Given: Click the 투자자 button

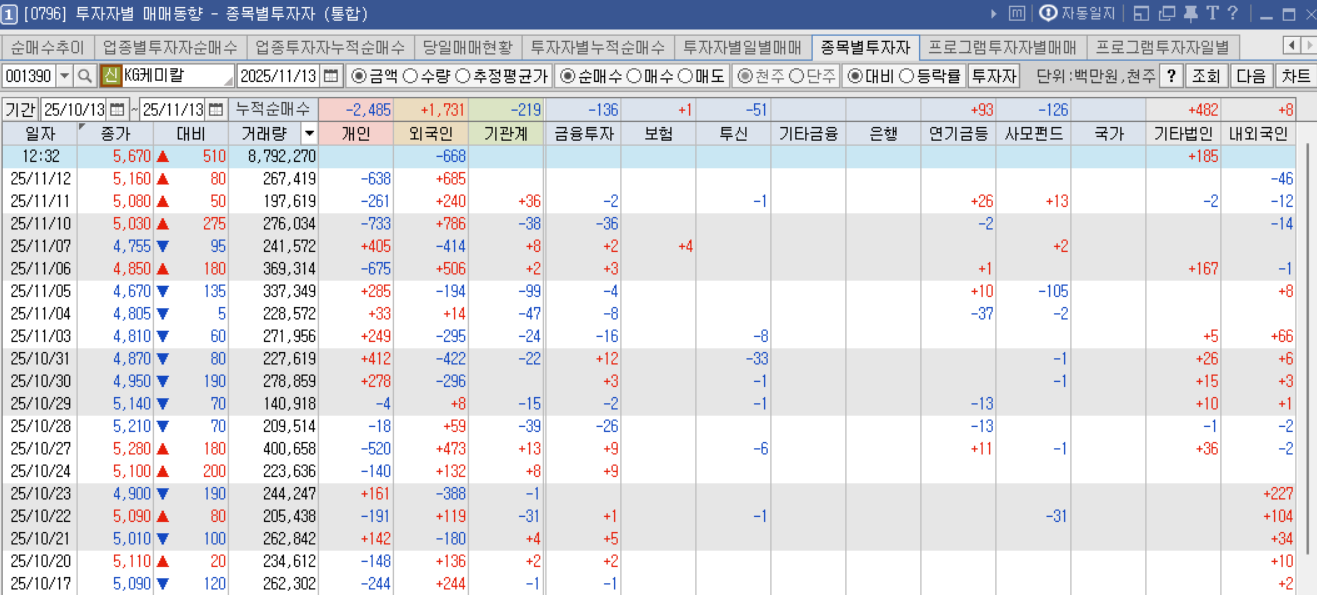Looking at the screenshot, I should [993, 76].
